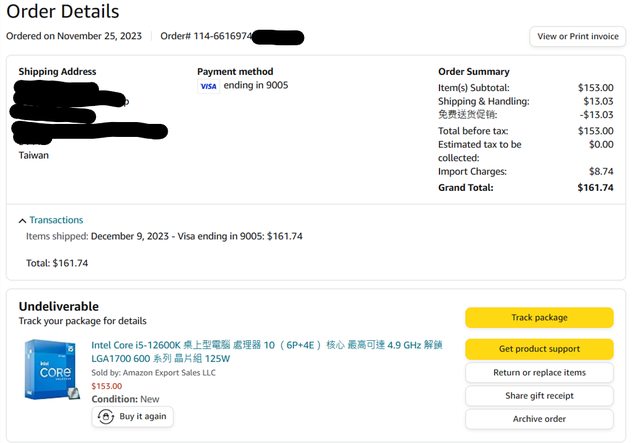
Task: Open the Transactions link
Action: [x=56, y=220]
